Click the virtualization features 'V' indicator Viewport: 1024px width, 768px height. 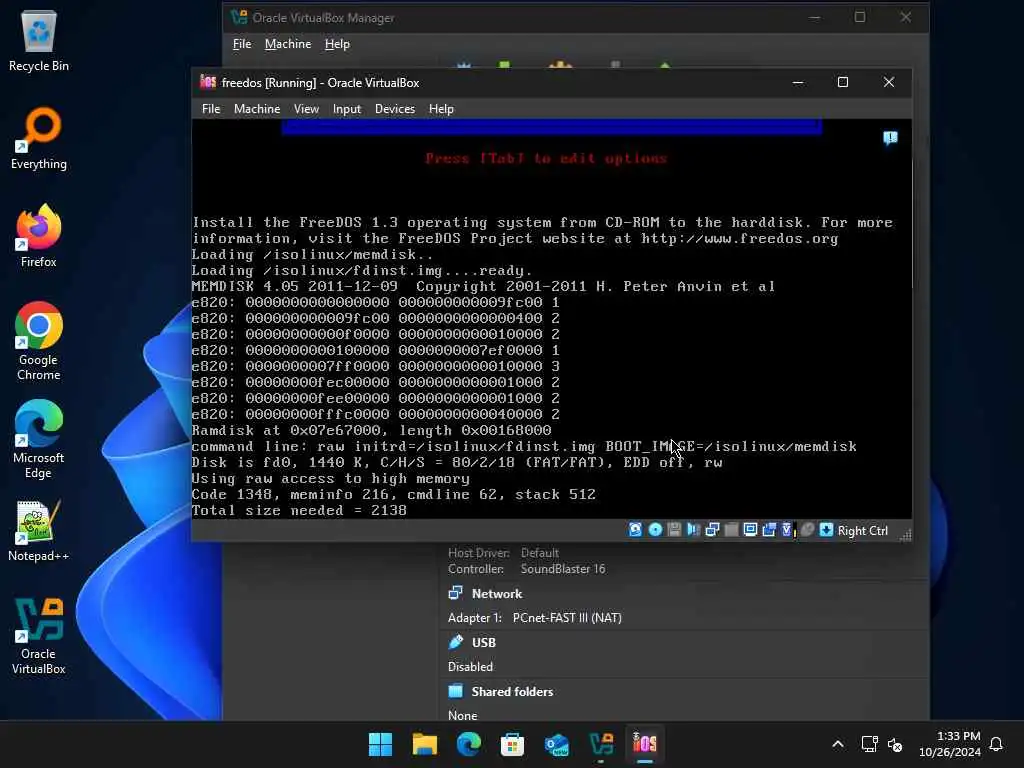[788, 530]
